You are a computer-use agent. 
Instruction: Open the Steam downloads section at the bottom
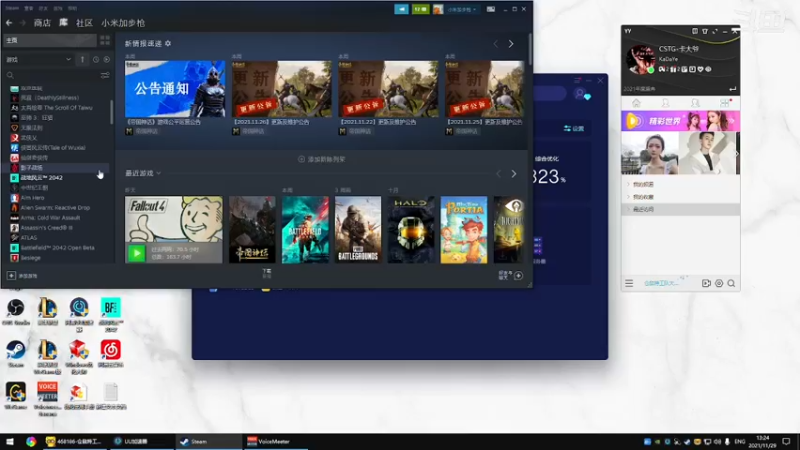click(x=267, y=273)
